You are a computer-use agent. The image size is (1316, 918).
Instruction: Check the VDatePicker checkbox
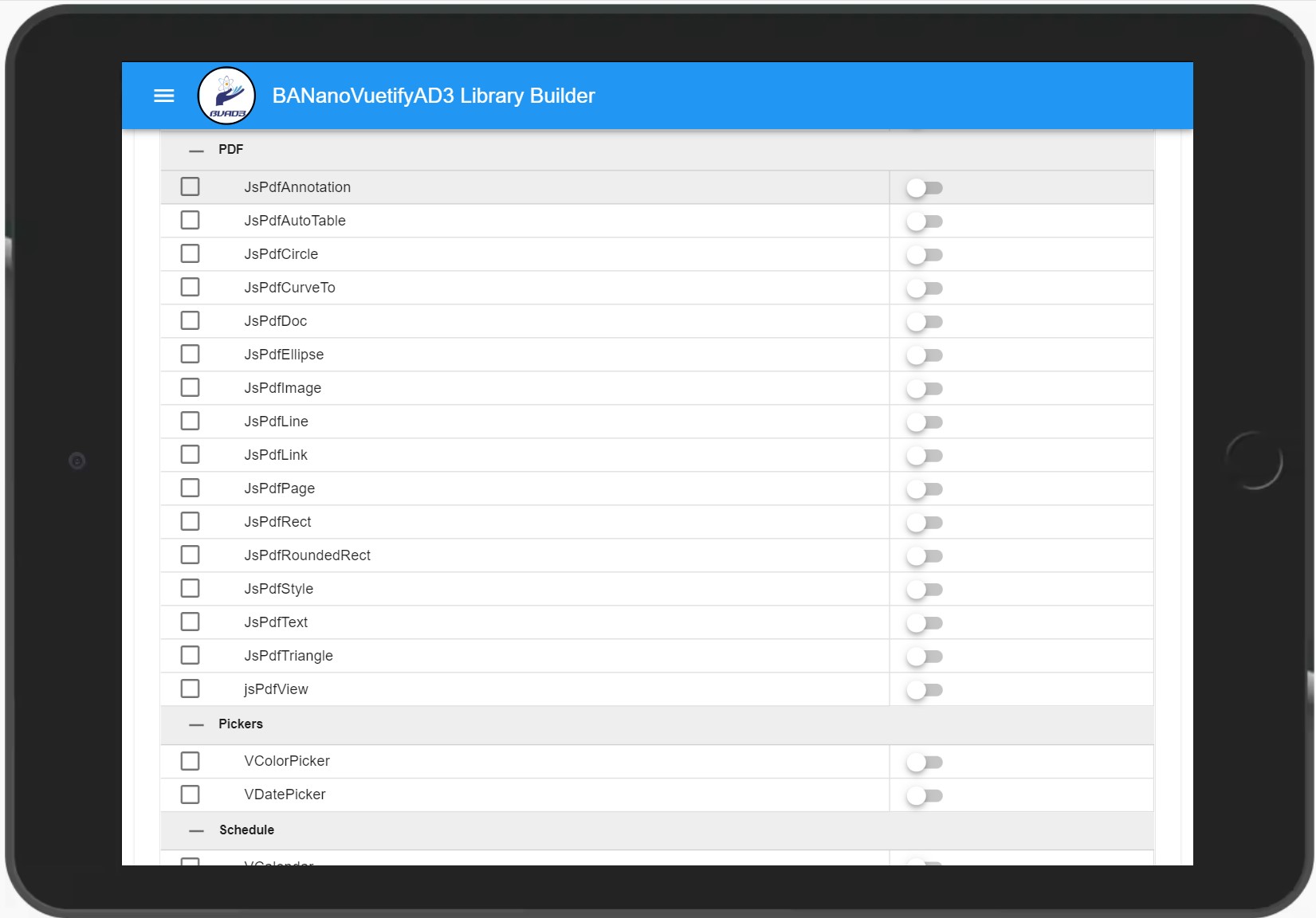(x=191, y=794)
